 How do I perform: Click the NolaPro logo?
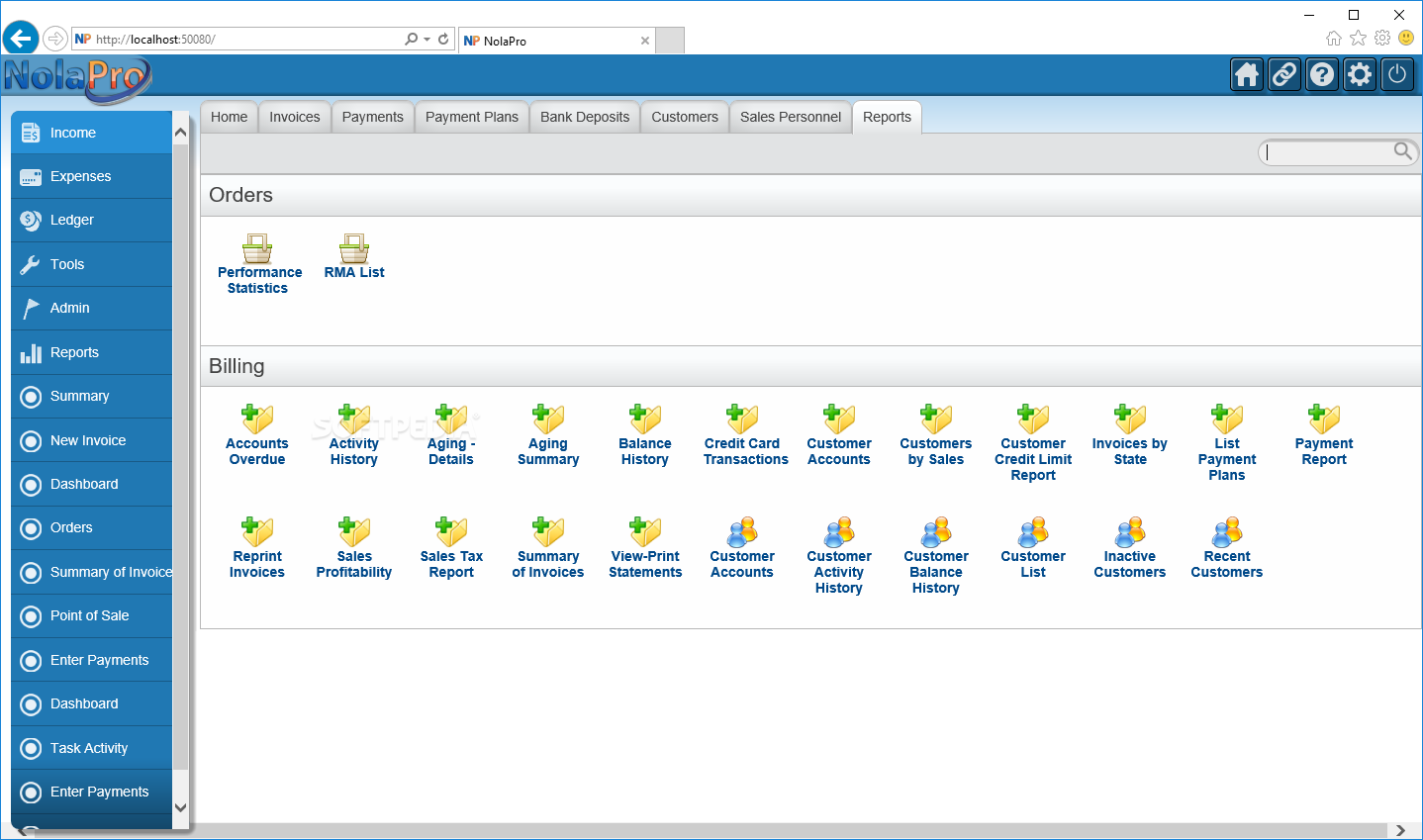(76, 78)
